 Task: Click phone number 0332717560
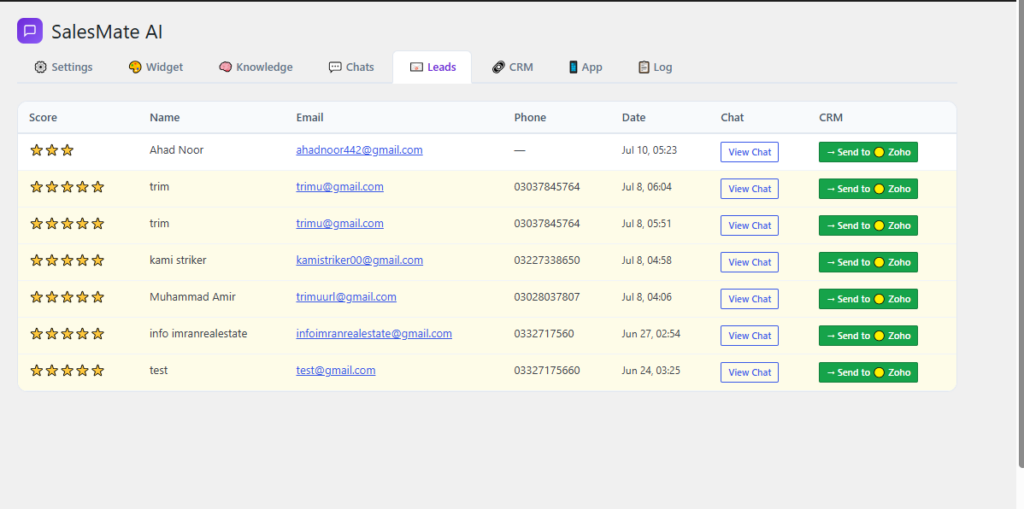(x=544, y=333)
